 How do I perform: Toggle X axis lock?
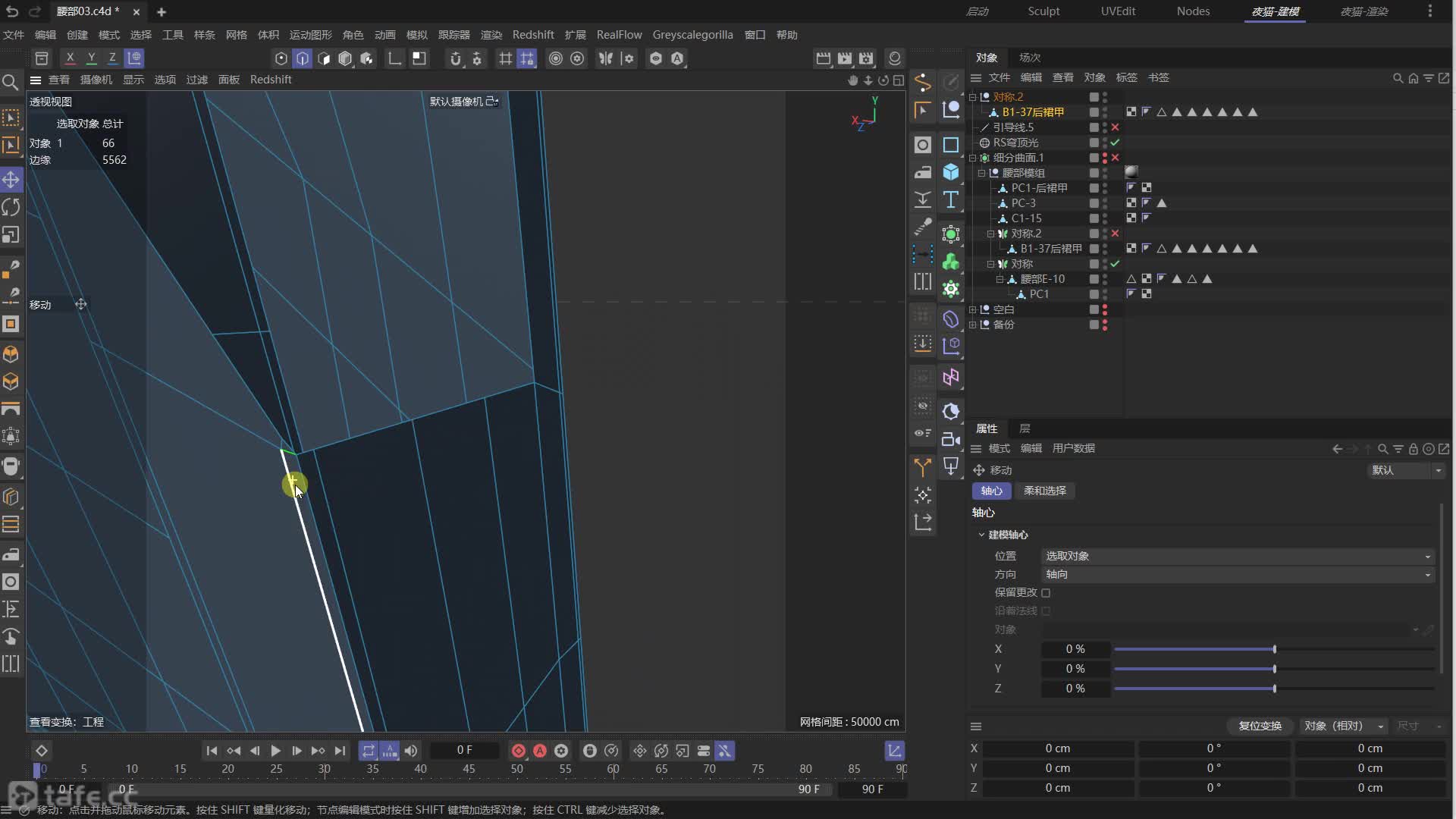[70, 58]
